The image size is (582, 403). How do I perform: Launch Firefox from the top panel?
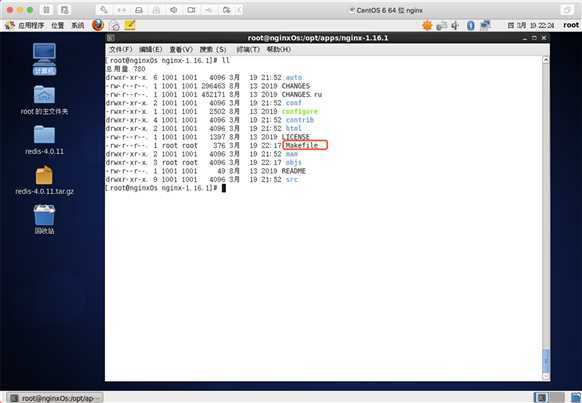point(98,25)
